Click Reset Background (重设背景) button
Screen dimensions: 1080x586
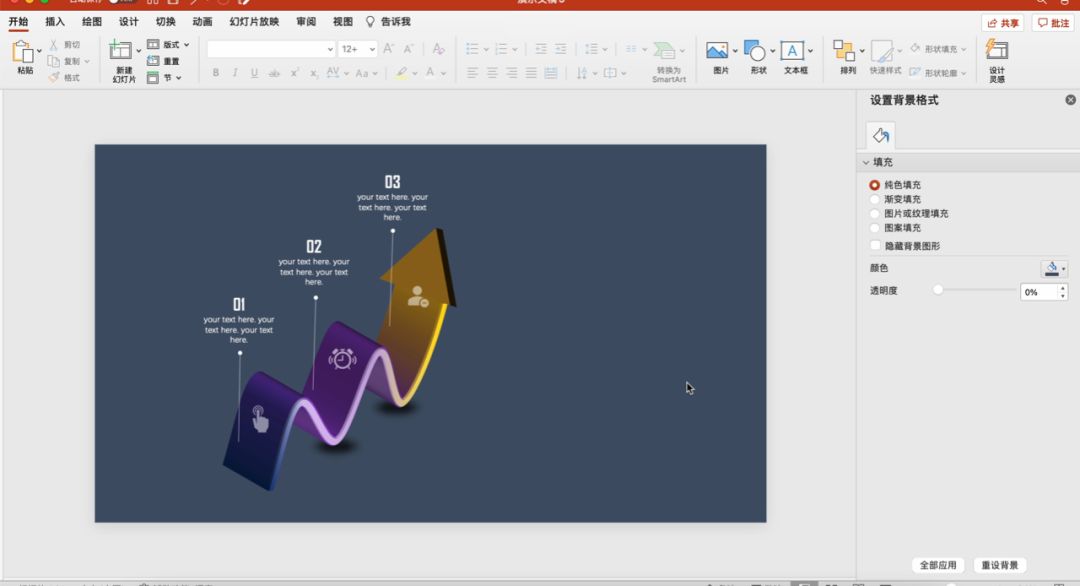click(999, 565)
